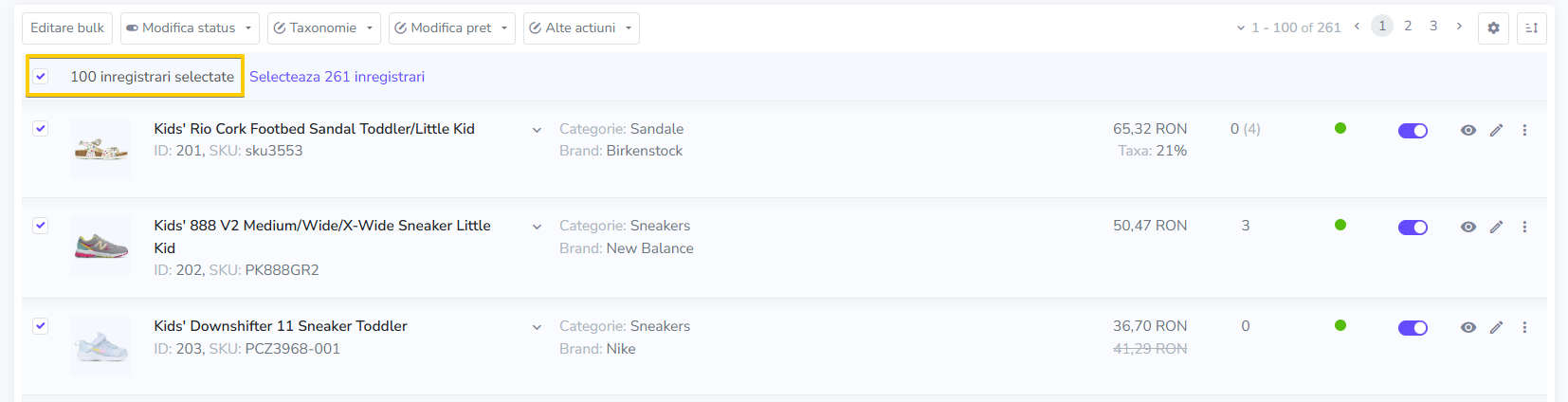1568x402 pixels.
Task: Disable the Downshifter 11 Sneaker status toggle
Action: click(x=1413, y=328)
